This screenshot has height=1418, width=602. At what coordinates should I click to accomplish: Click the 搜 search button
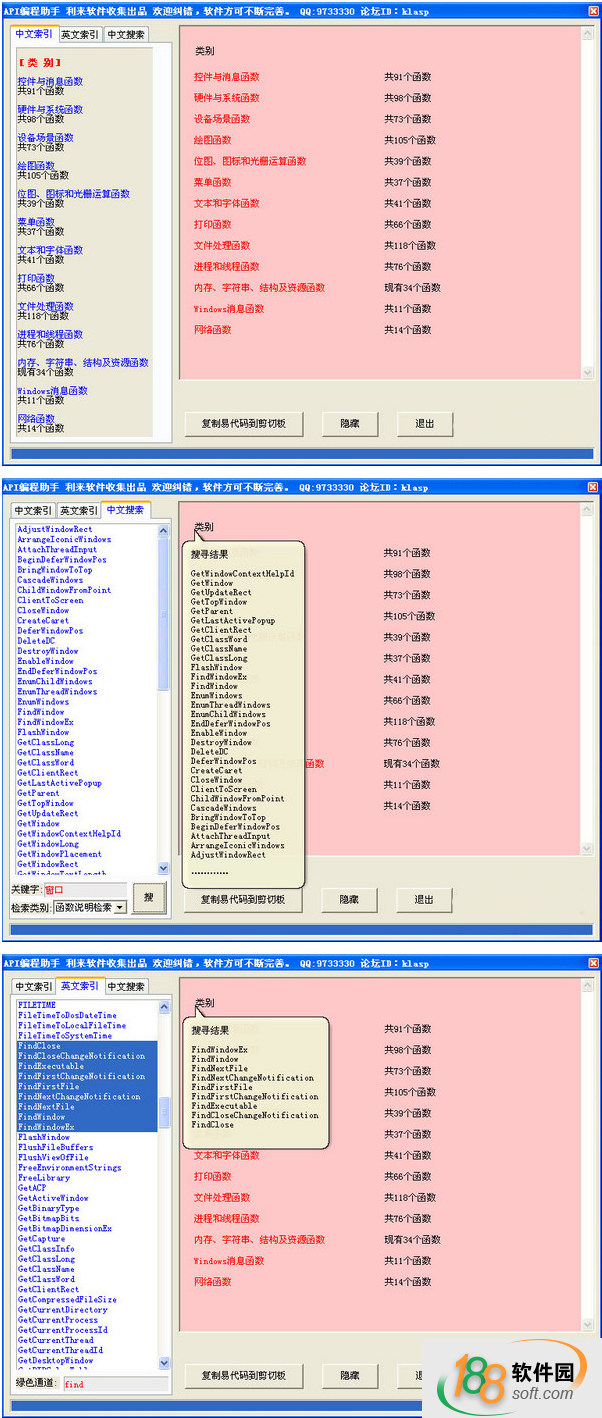[149, 897]
